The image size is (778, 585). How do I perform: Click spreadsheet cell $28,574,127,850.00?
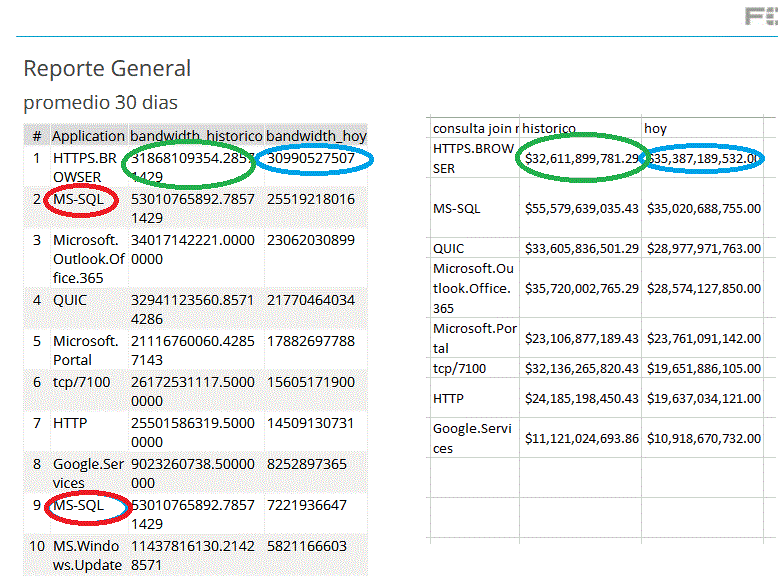click(704, 289)
